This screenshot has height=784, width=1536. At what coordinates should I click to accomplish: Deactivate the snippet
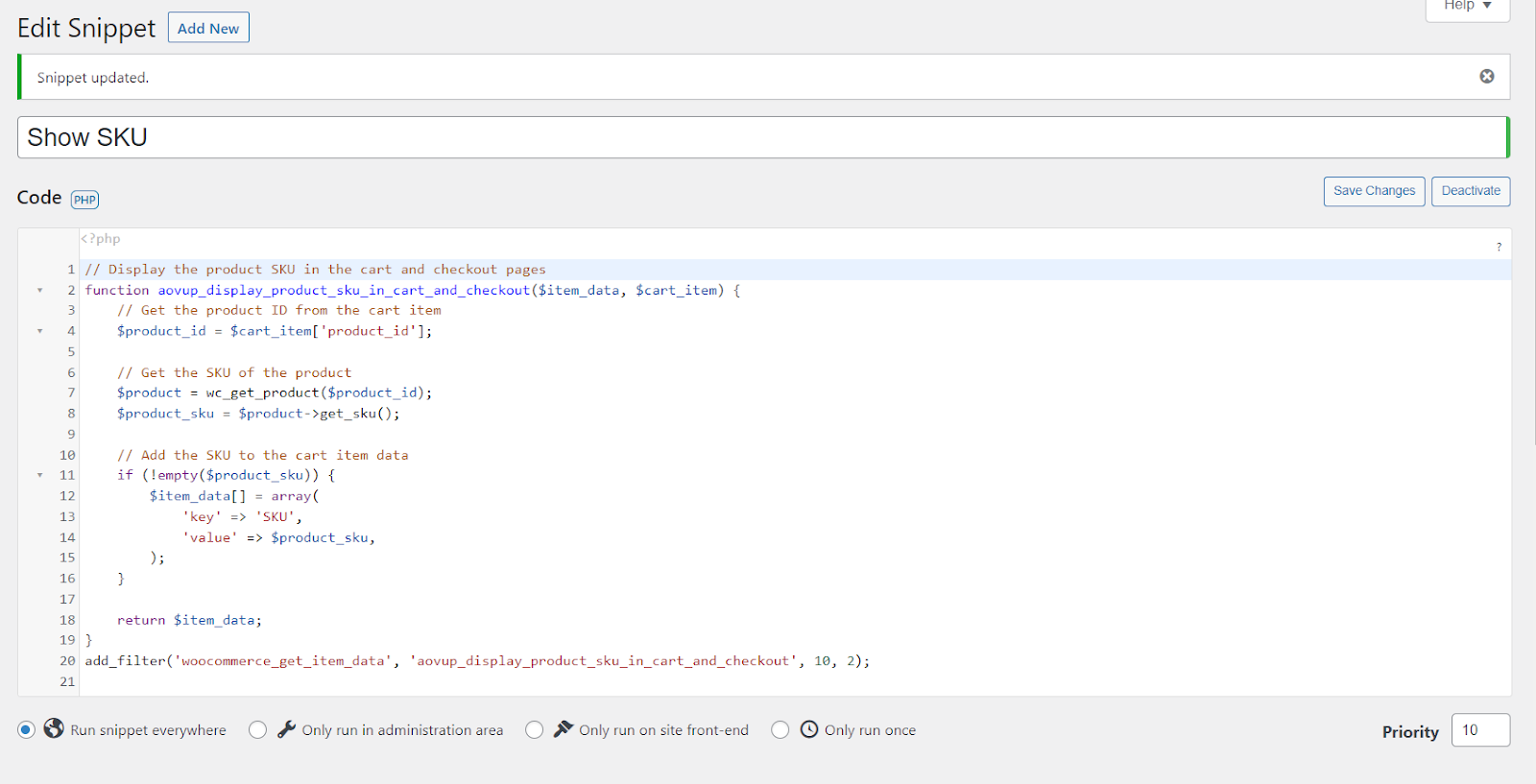click(1471, 191)
